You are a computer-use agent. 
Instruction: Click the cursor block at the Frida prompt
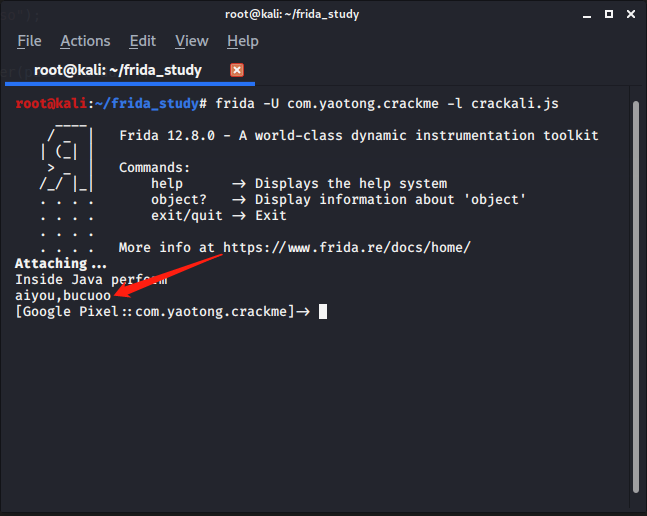322,311
